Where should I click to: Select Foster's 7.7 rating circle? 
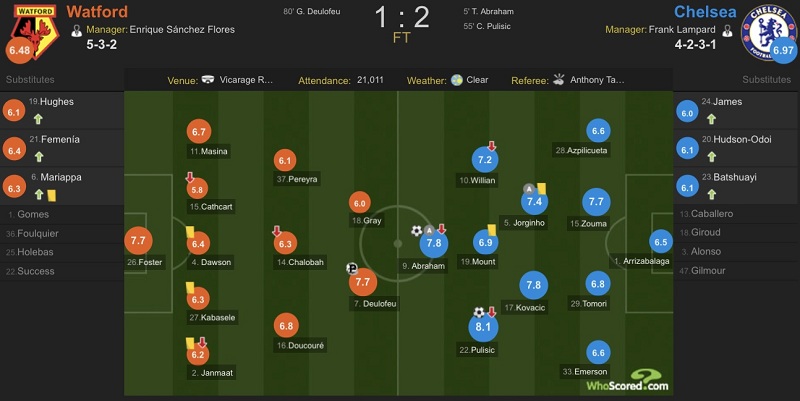pyautogui.click(x=138, y=240)
